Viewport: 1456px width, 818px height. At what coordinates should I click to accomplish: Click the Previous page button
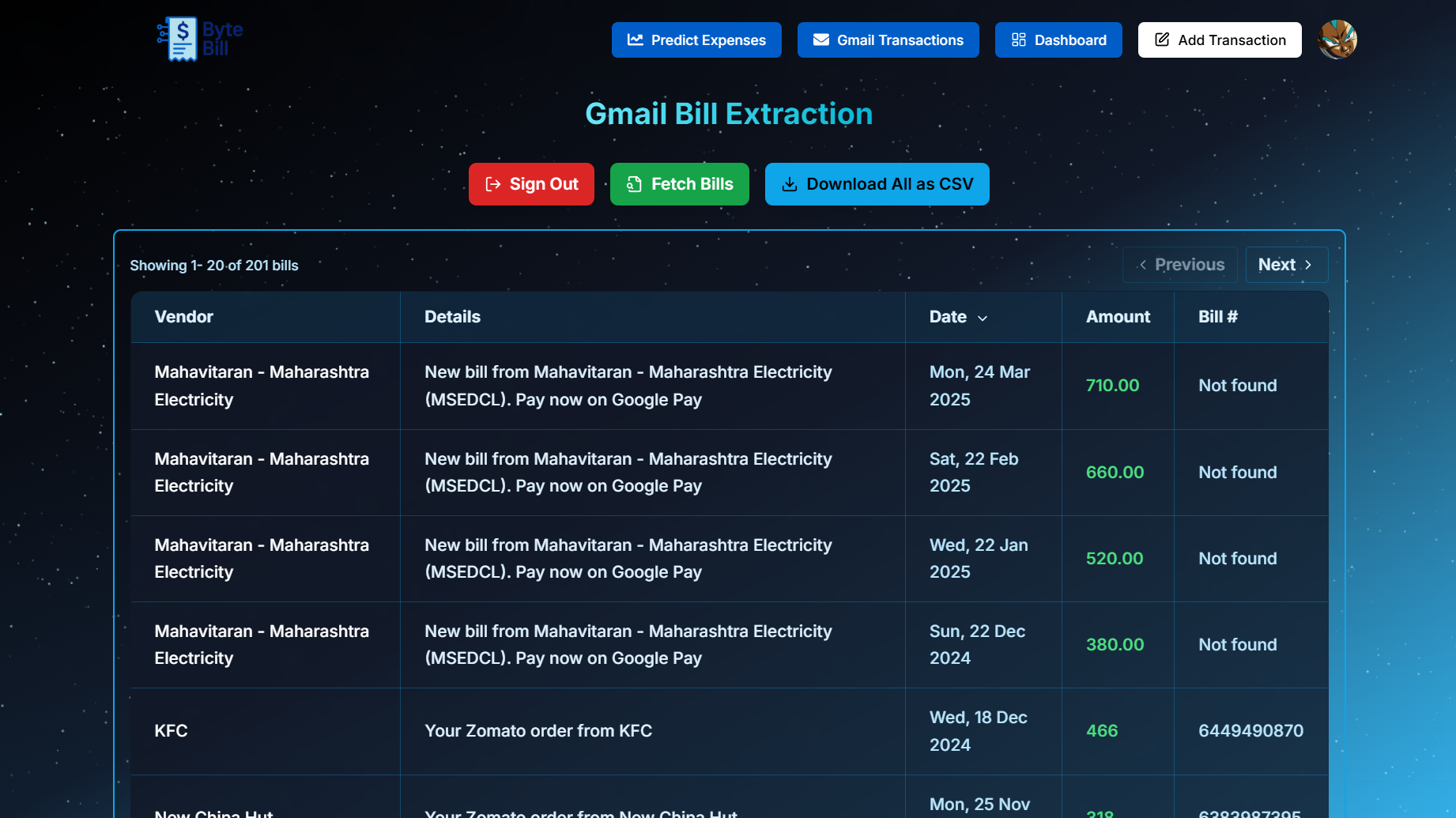[x=1180, y=265]
